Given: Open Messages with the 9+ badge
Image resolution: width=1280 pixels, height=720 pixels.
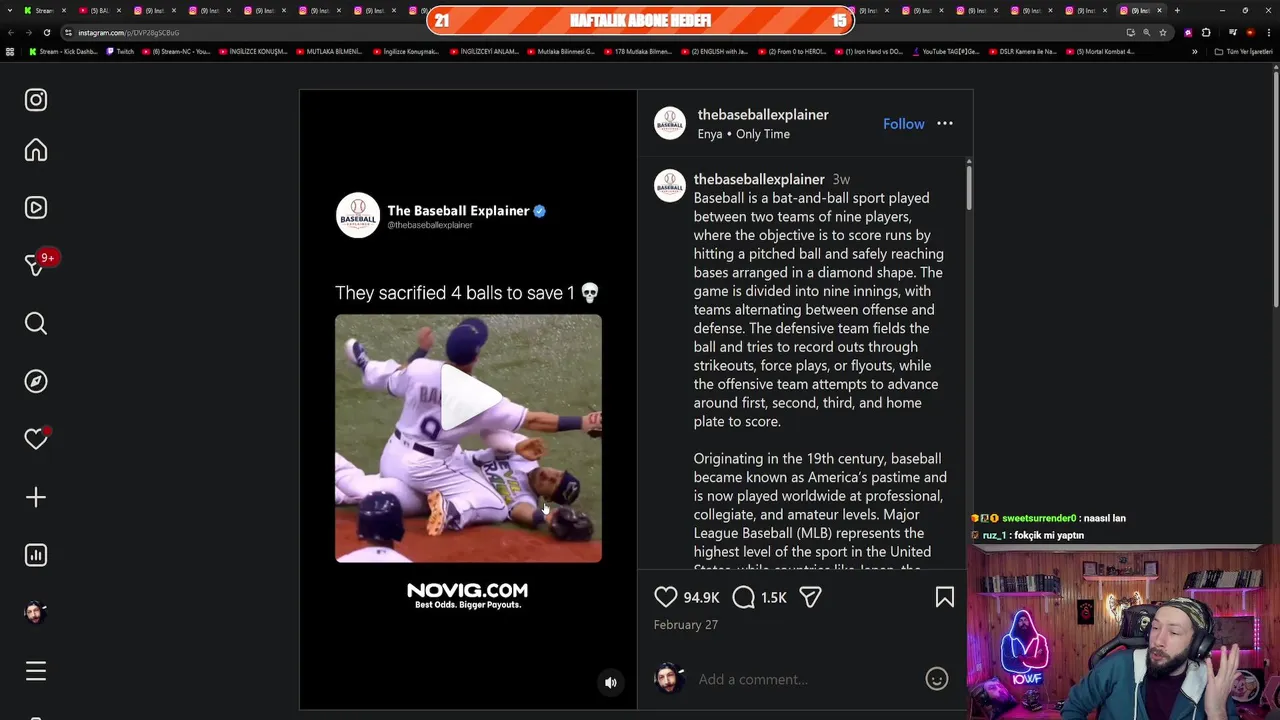Looking at the screenshot, I should 38,264.
